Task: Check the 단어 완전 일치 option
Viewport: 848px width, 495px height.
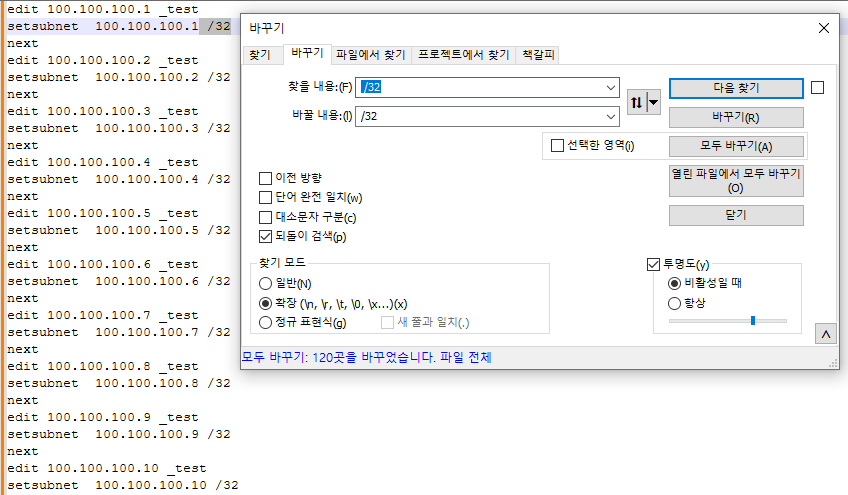Action: tap(266, 197)
